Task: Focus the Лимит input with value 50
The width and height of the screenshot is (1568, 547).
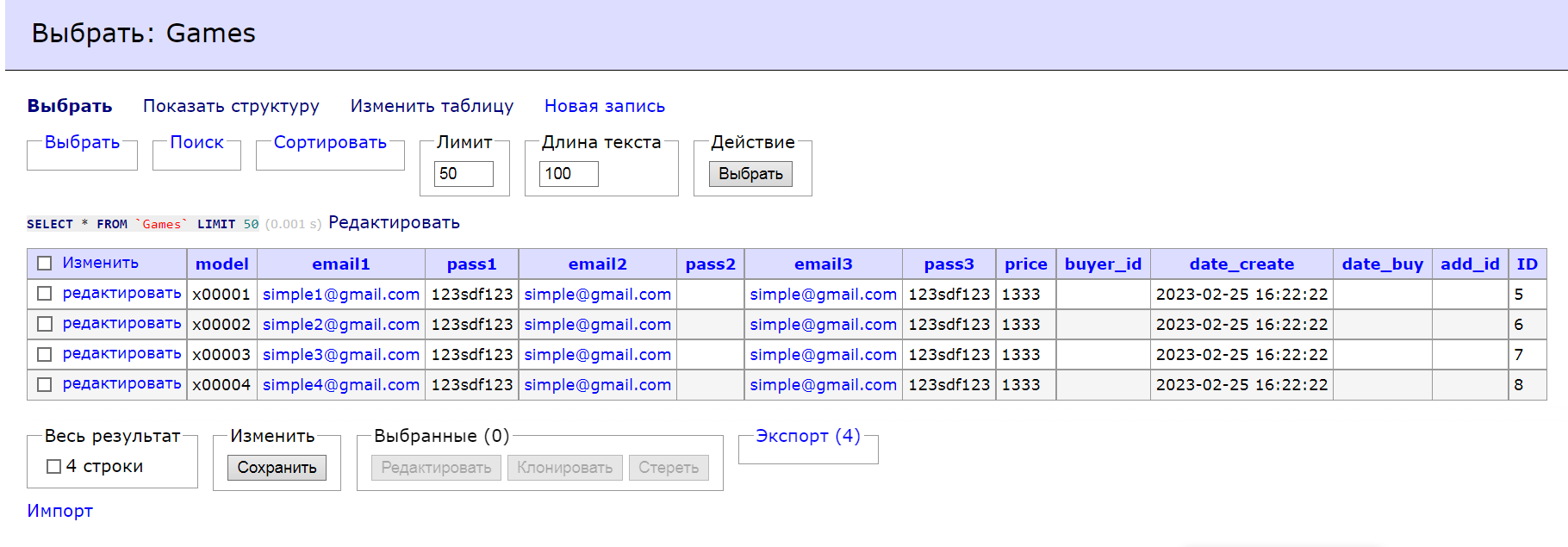Action: (464, 174)
